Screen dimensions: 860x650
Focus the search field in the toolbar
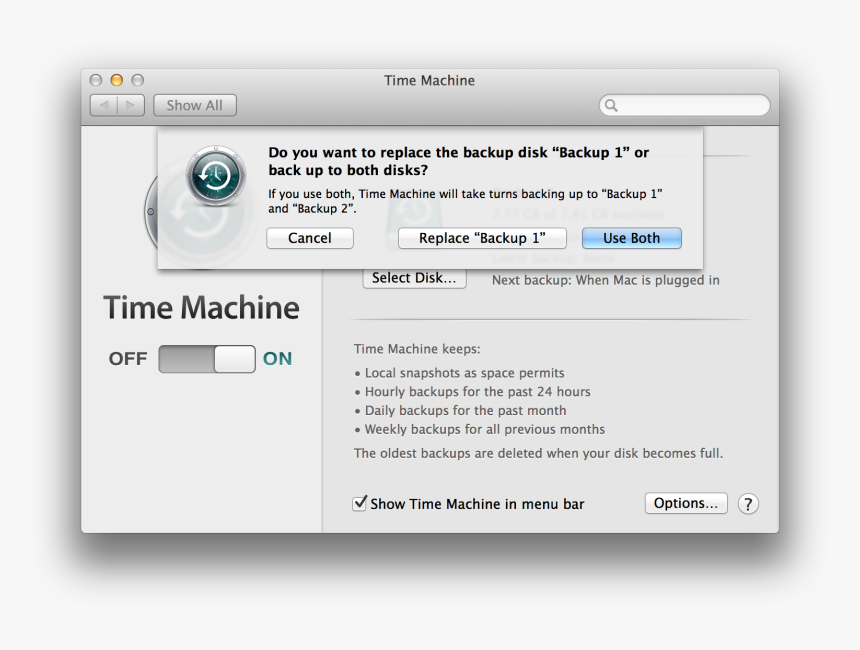[x=684, y=105]
